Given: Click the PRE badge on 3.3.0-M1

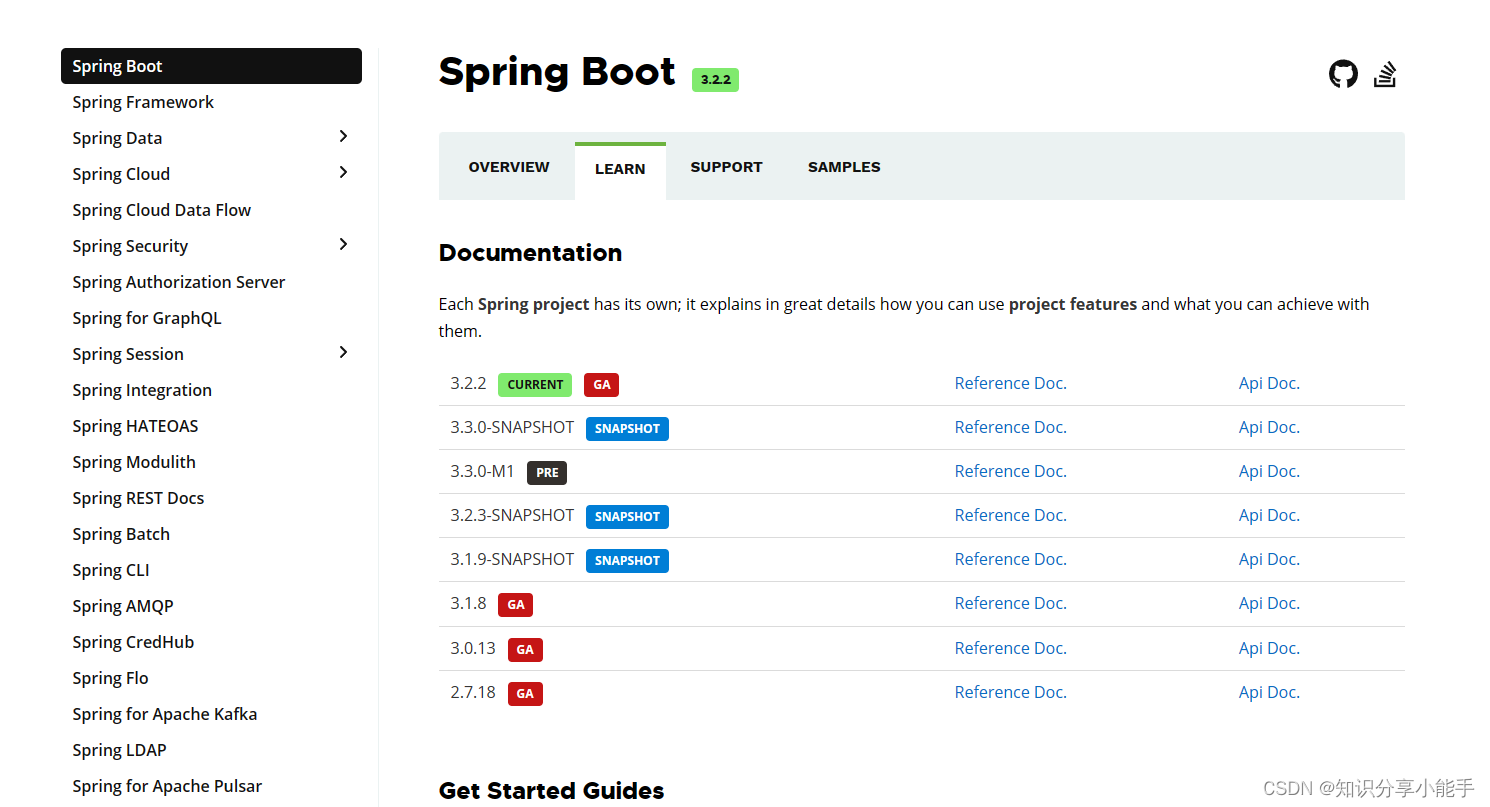Looking at the screenshot, I should 547,473.
